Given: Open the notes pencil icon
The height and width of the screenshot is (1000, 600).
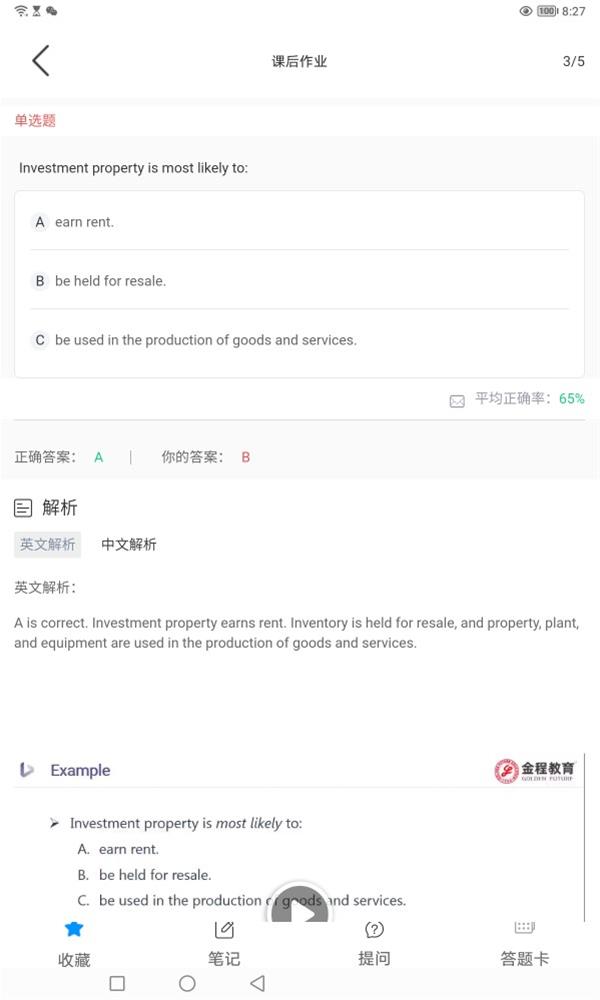Looking at the screenshot, I should (224, 930).
